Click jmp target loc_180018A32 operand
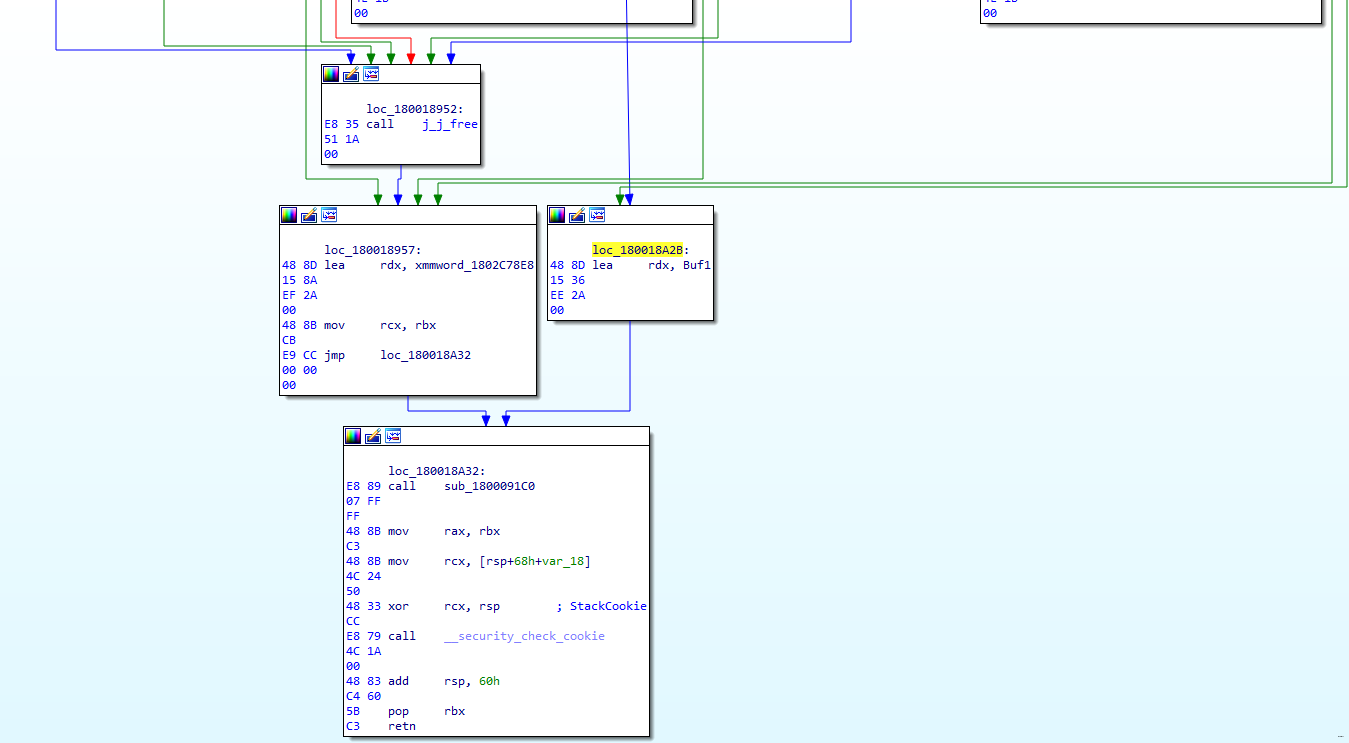Screen dimensions: 1349x743 (x=425, y=355)
